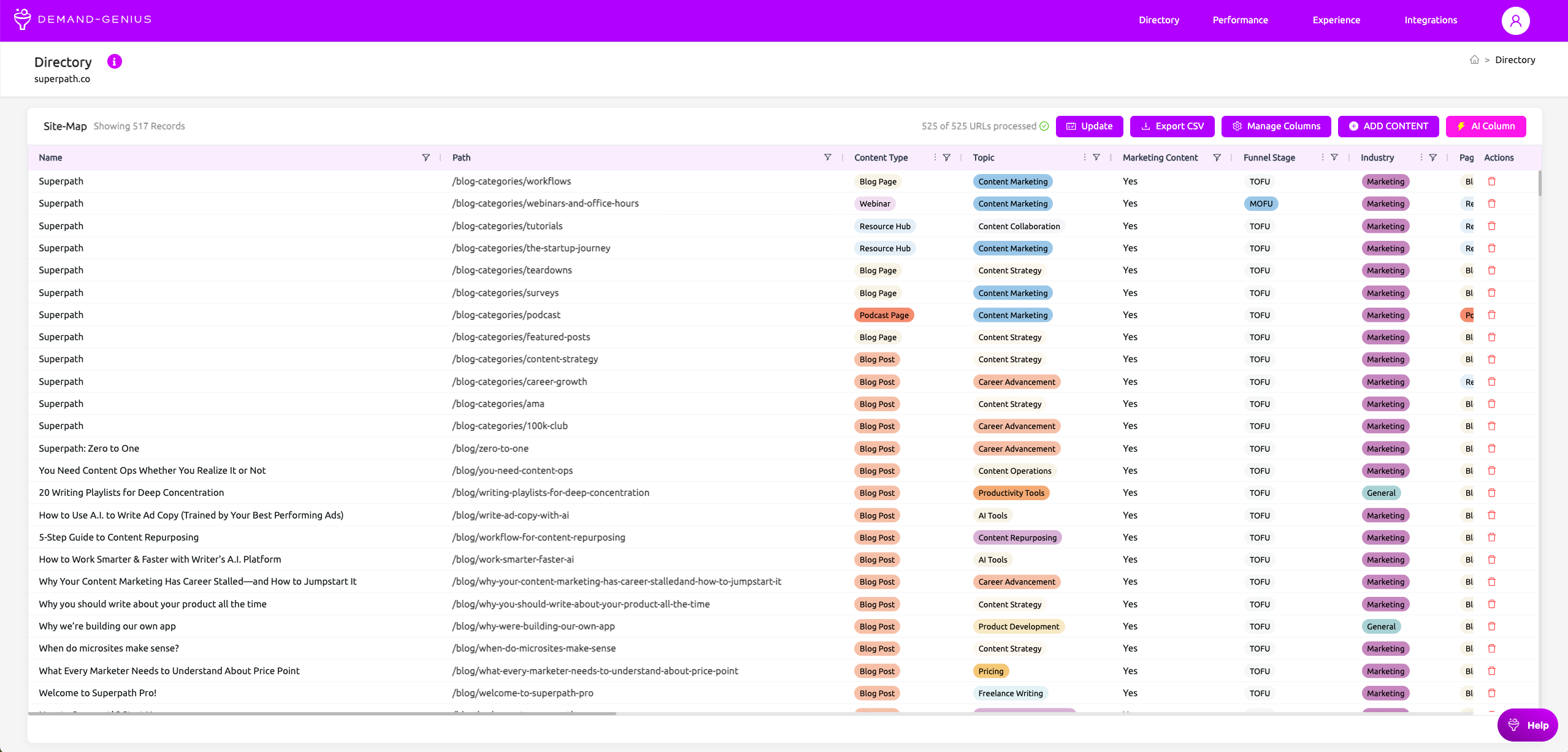This screenshot has height=752, width=1568.
Task: Delete the /blog/zero-to-one row
Action: tap(1492, 449)
